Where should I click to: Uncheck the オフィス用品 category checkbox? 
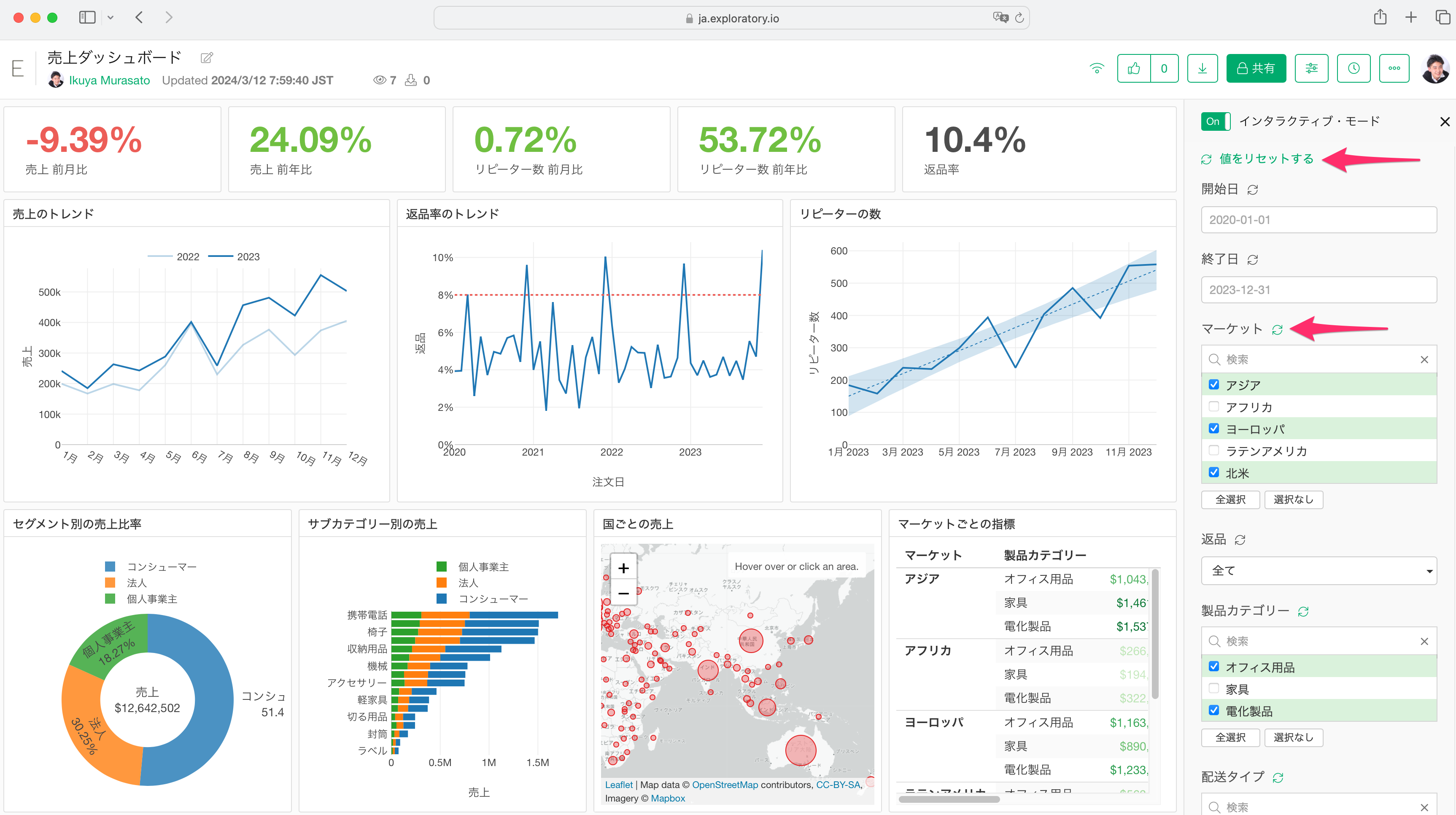click(x=1213, y=667)
